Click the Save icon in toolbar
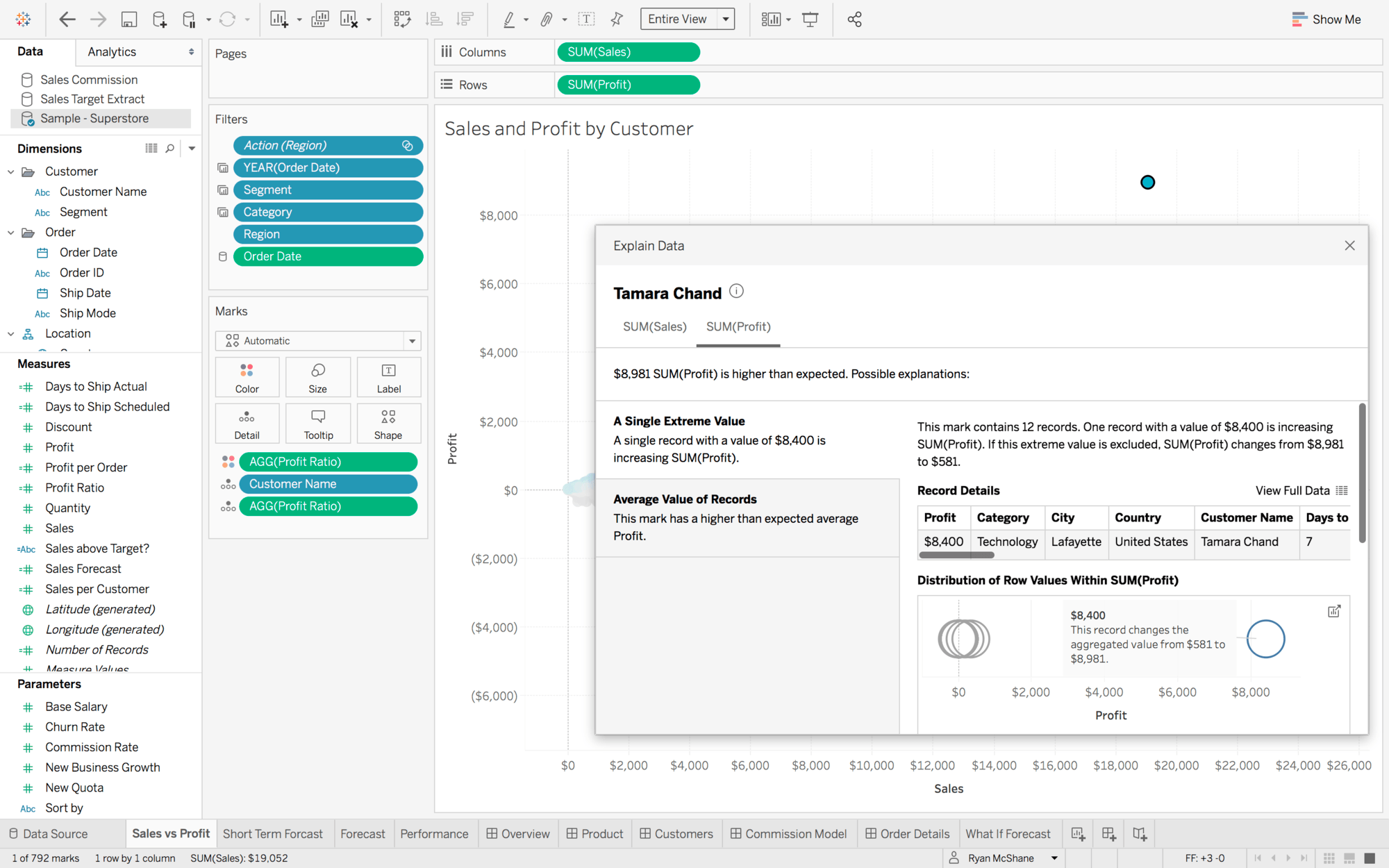 129,19
